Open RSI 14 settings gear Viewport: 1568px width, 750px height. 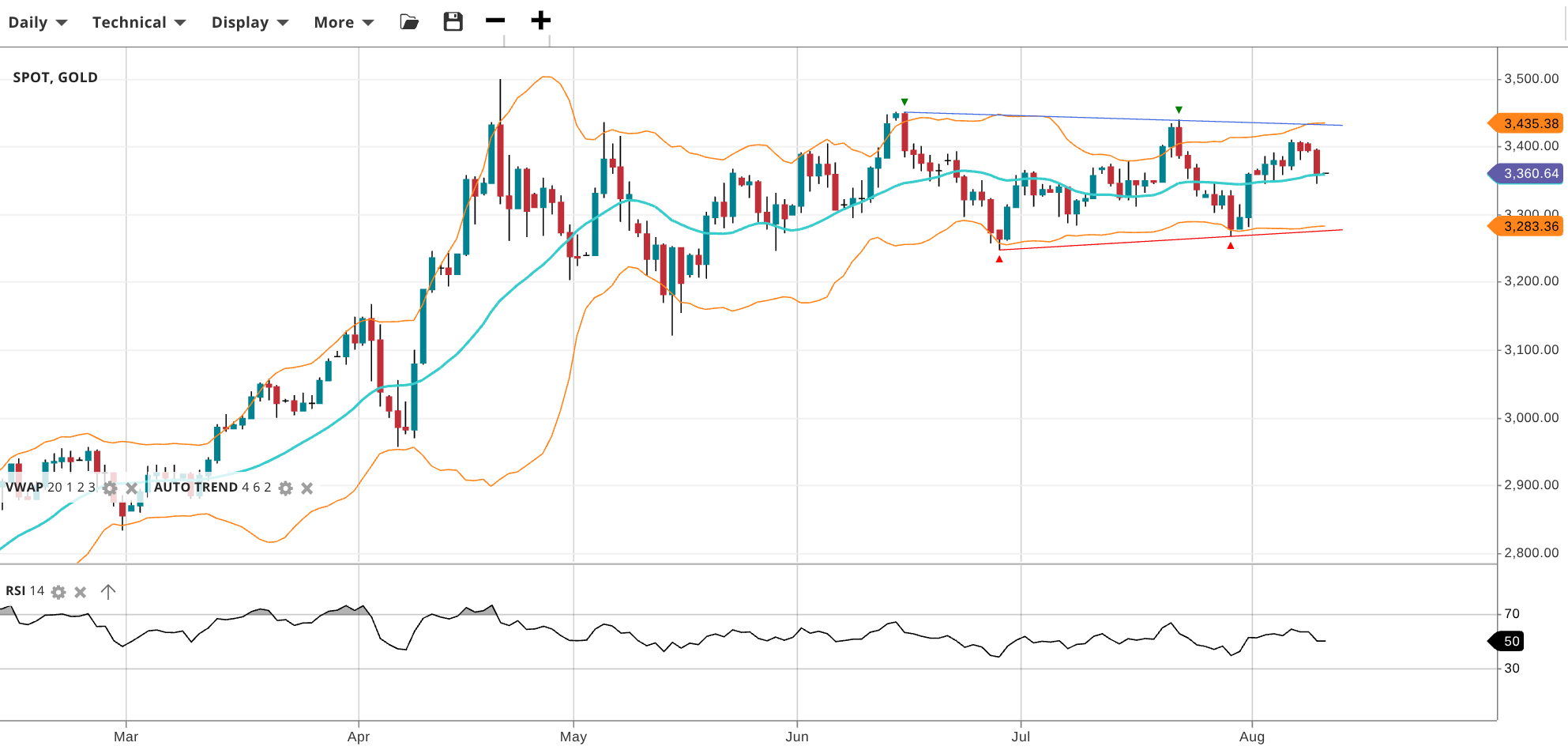[x=58, y=592]
